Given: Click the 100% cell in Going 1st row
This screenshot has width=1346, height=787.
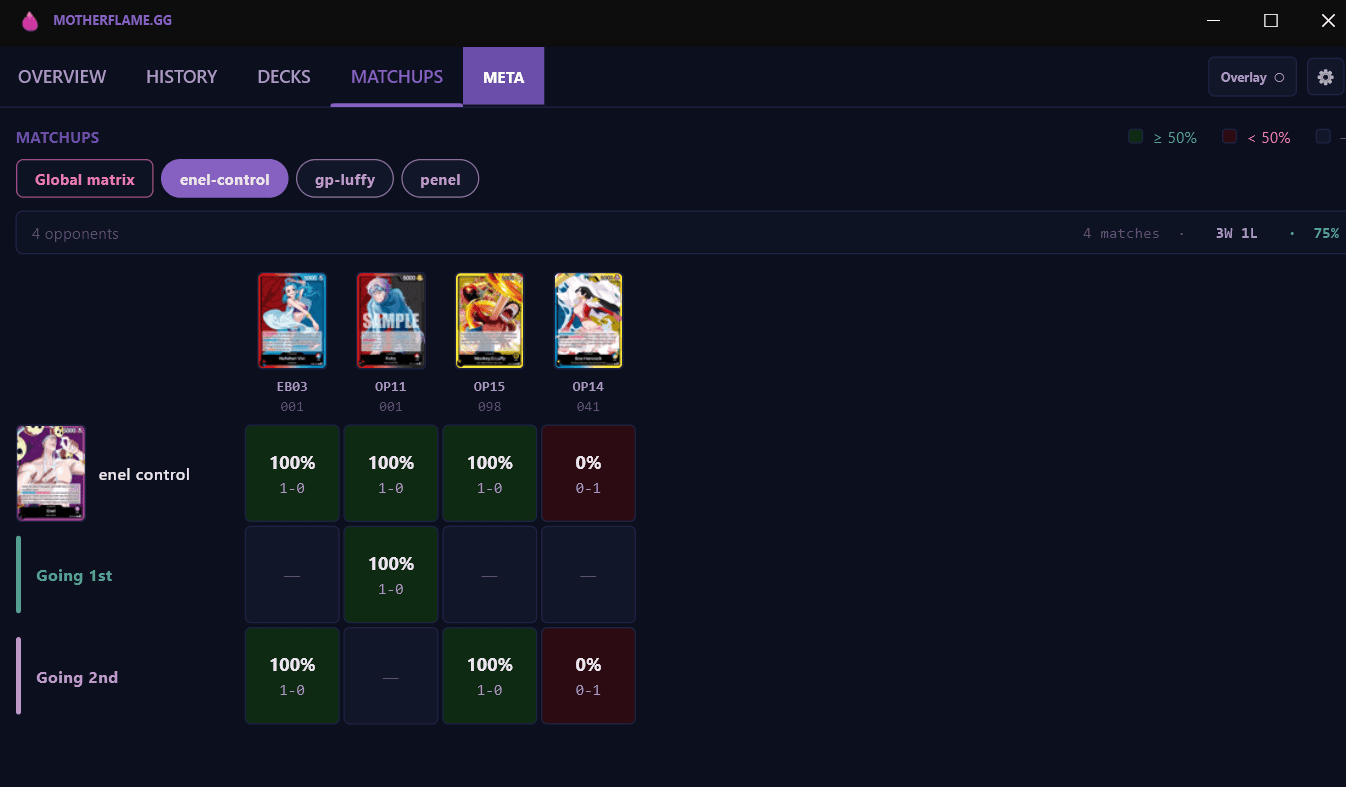Looking at the screenshot, I should click(391, 575).
